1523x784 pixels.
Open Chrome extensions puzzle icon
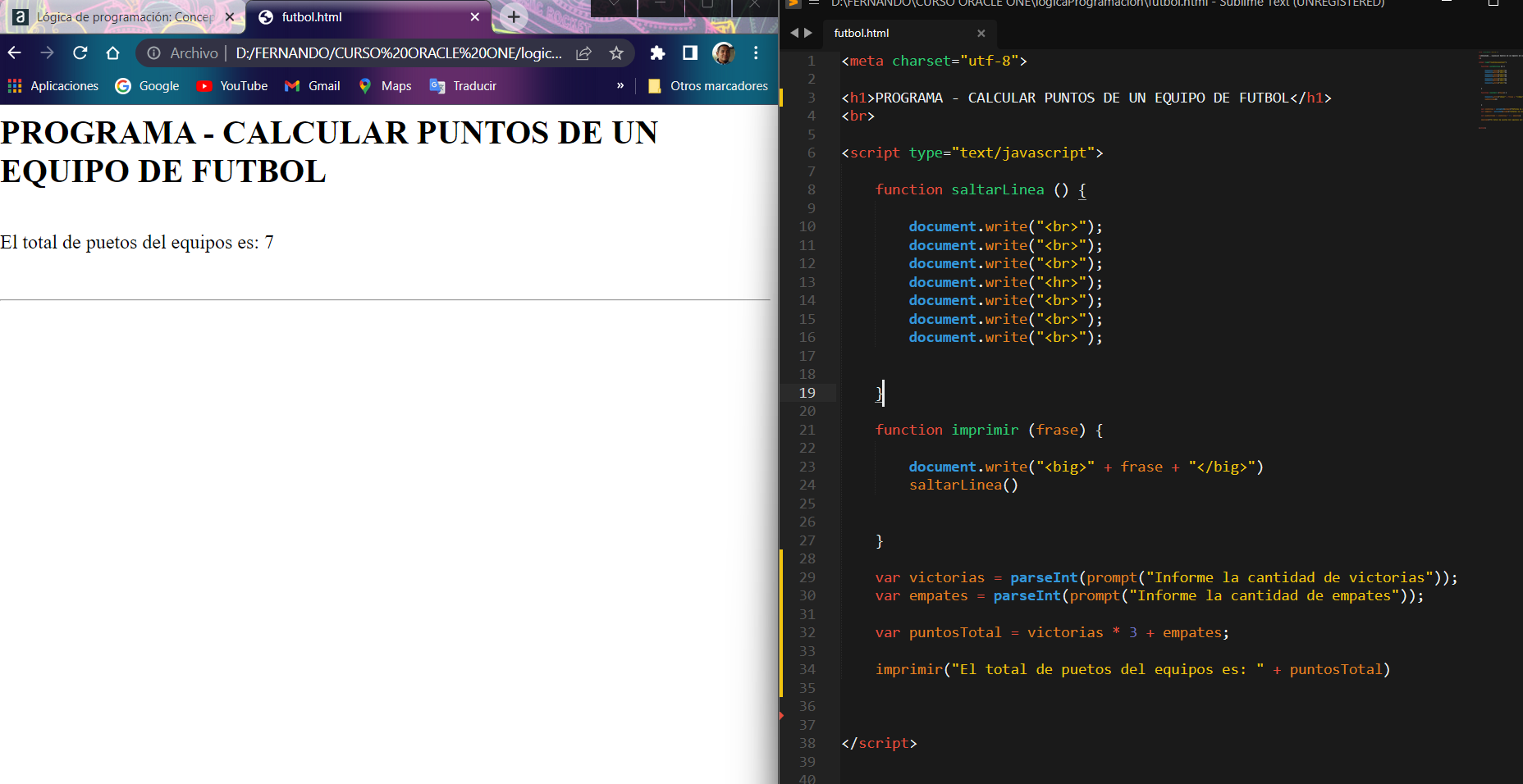click(x=657, y=53)
